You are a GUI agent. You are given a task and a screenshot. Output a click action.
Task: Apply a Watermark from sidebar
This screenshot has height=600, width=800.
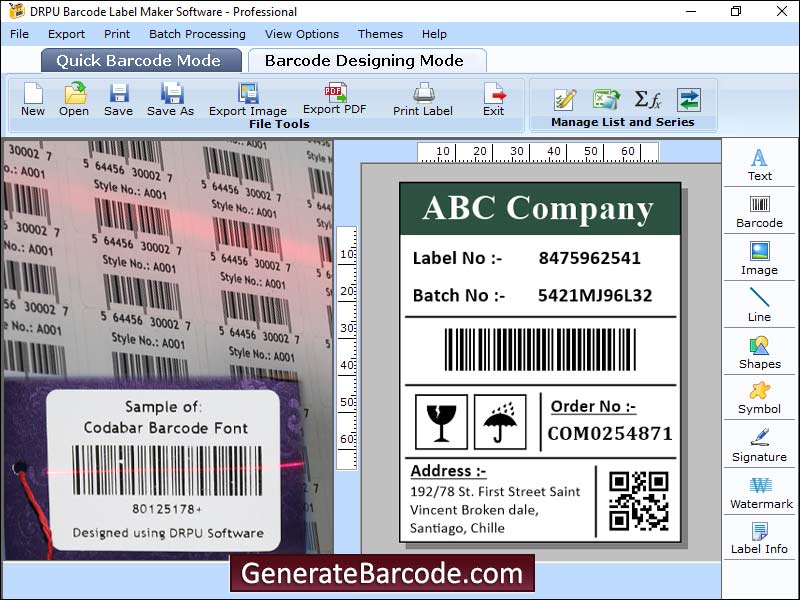[x=759, y=492]
